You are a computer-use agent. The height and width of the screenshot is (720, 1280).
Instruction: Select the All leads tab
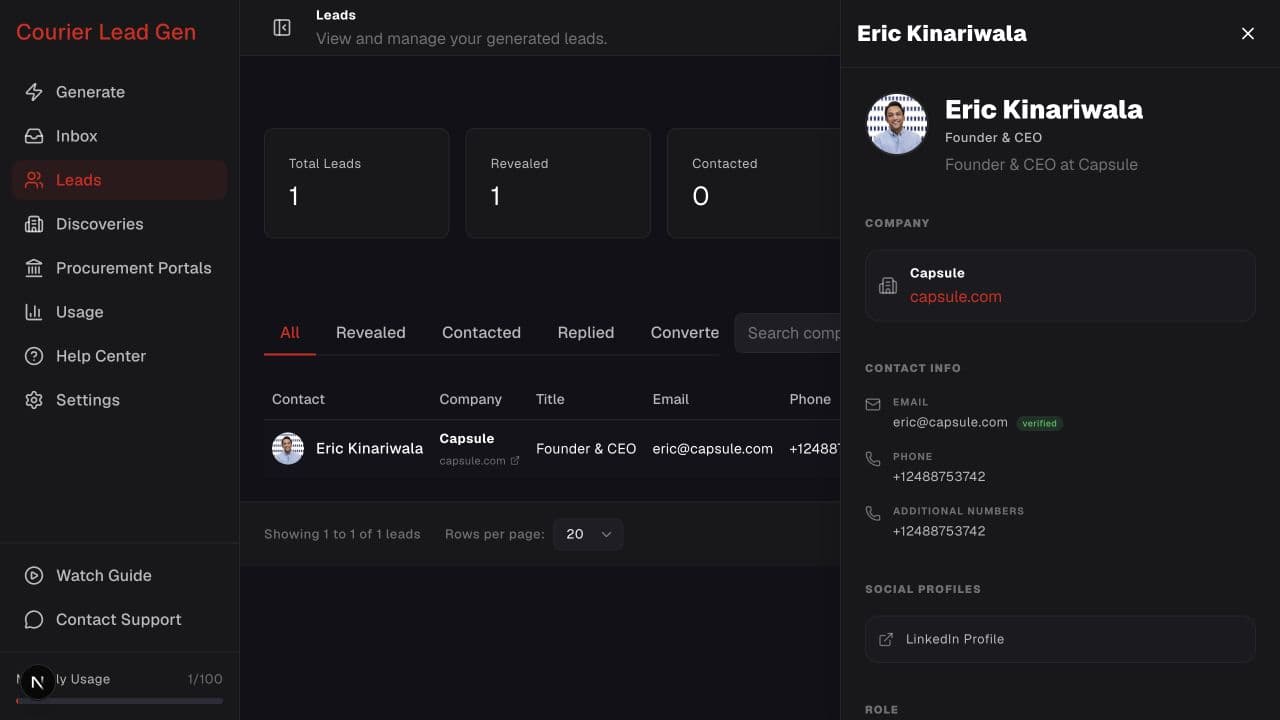(290, 333)
